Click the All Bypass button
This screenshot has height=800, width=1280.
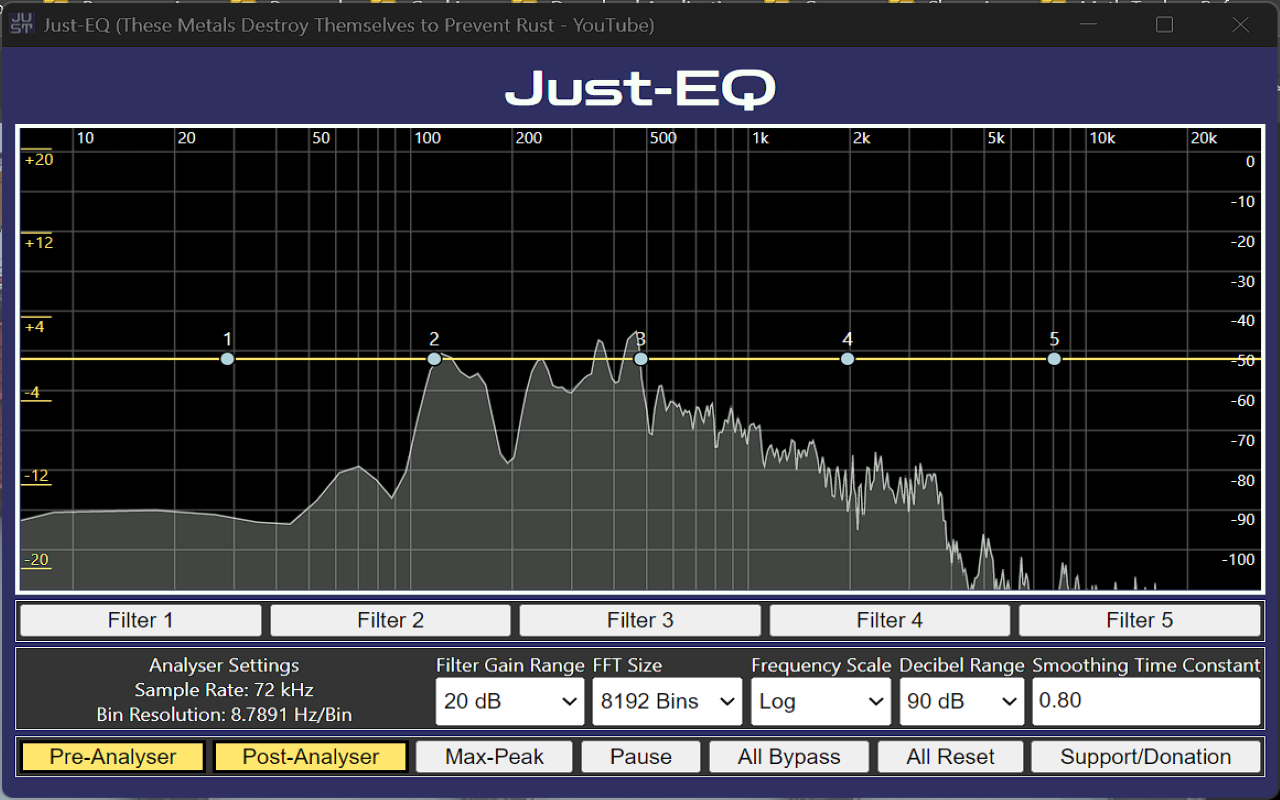[x=789, y=757]
